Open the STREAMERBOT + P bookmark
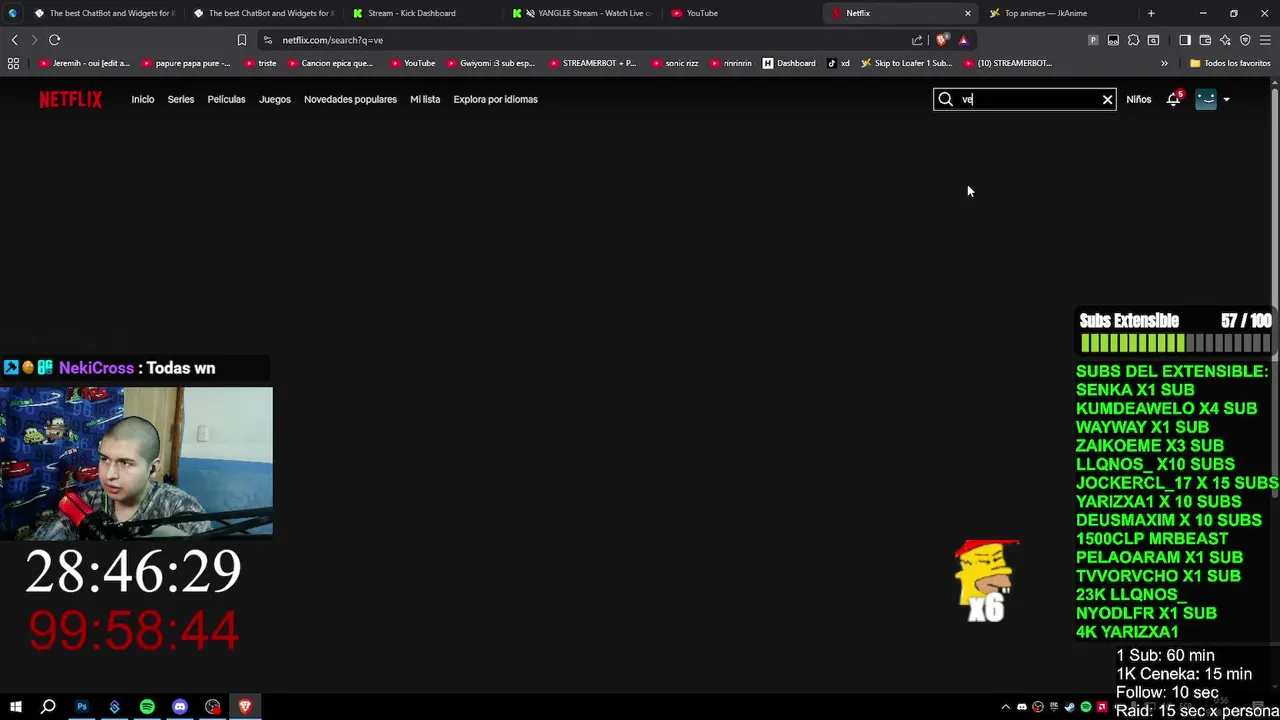1280x720 pixels. pyautogui.click(x=593, y=63)
